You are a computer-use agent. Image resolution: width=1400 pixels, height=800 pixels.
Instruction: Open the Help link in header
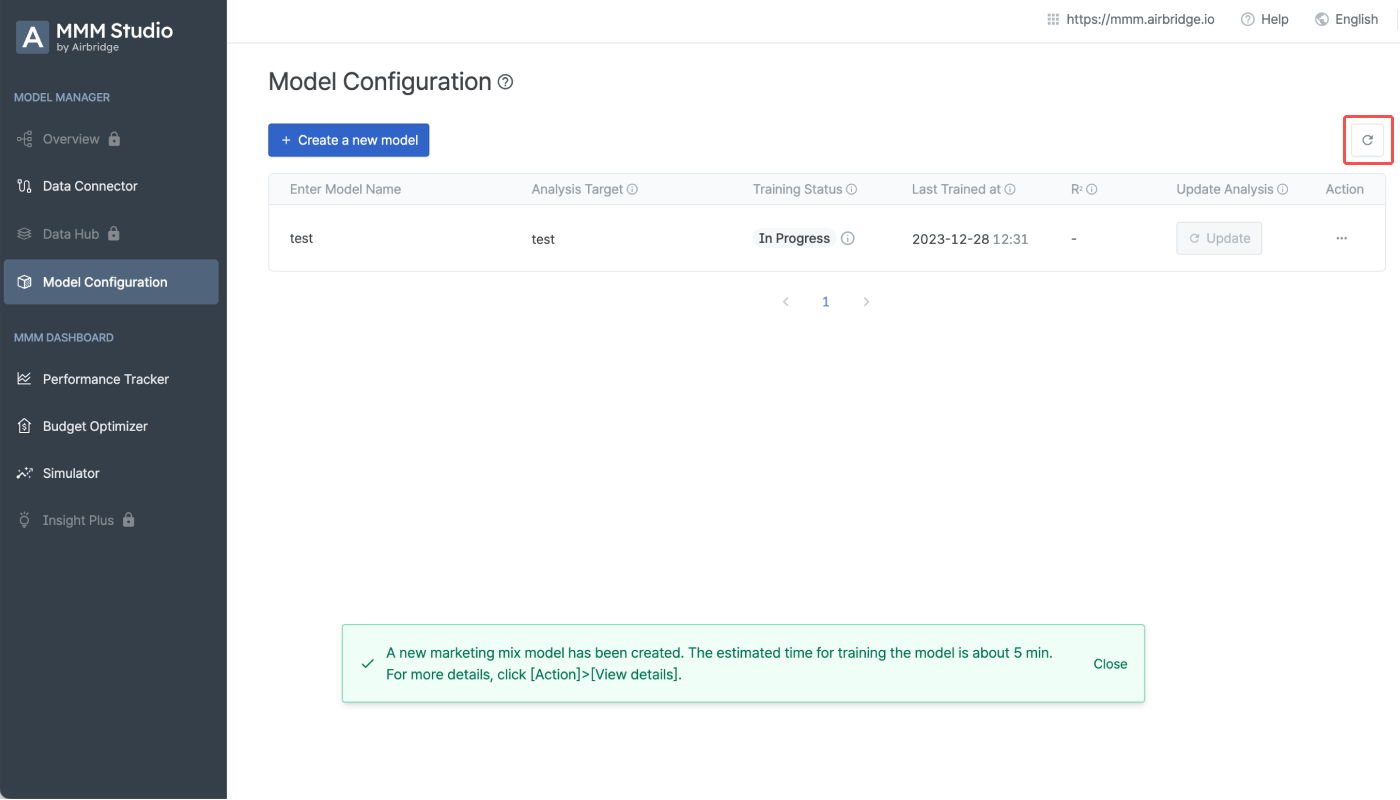click(1265, 19)
